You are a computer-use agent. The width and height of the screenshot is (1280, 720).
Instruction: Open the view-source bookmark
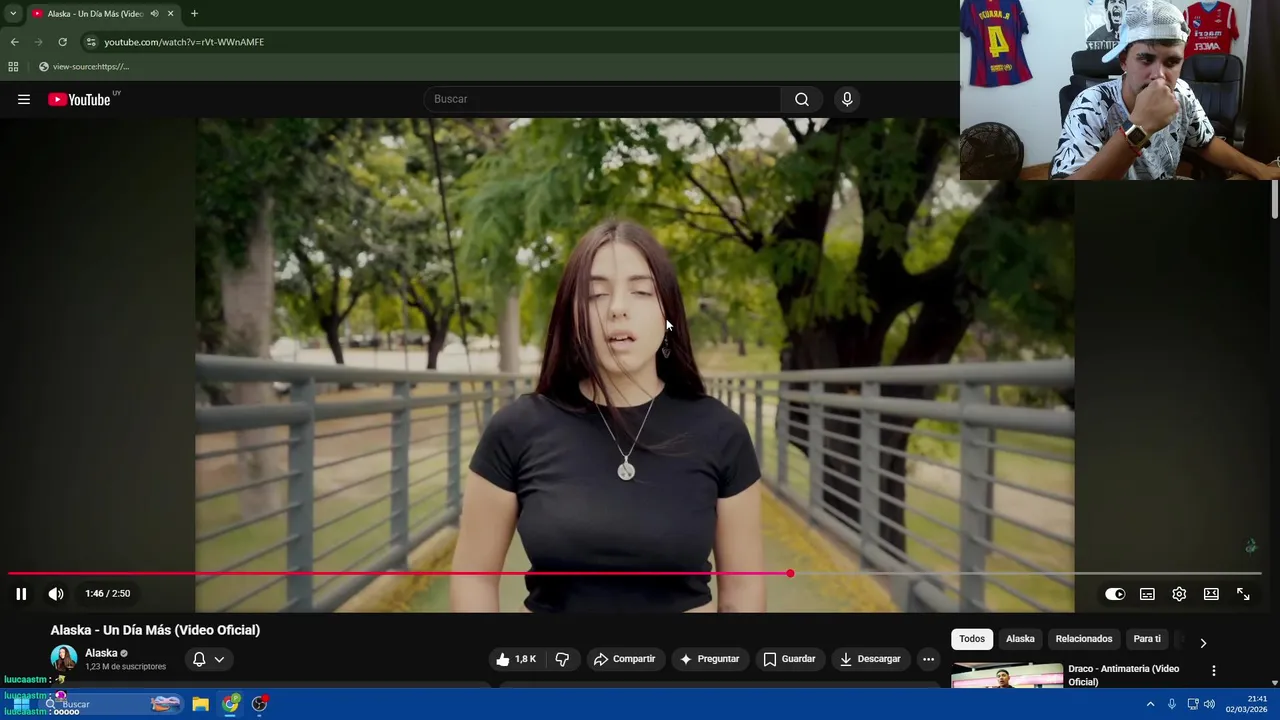tap(84, 67)
